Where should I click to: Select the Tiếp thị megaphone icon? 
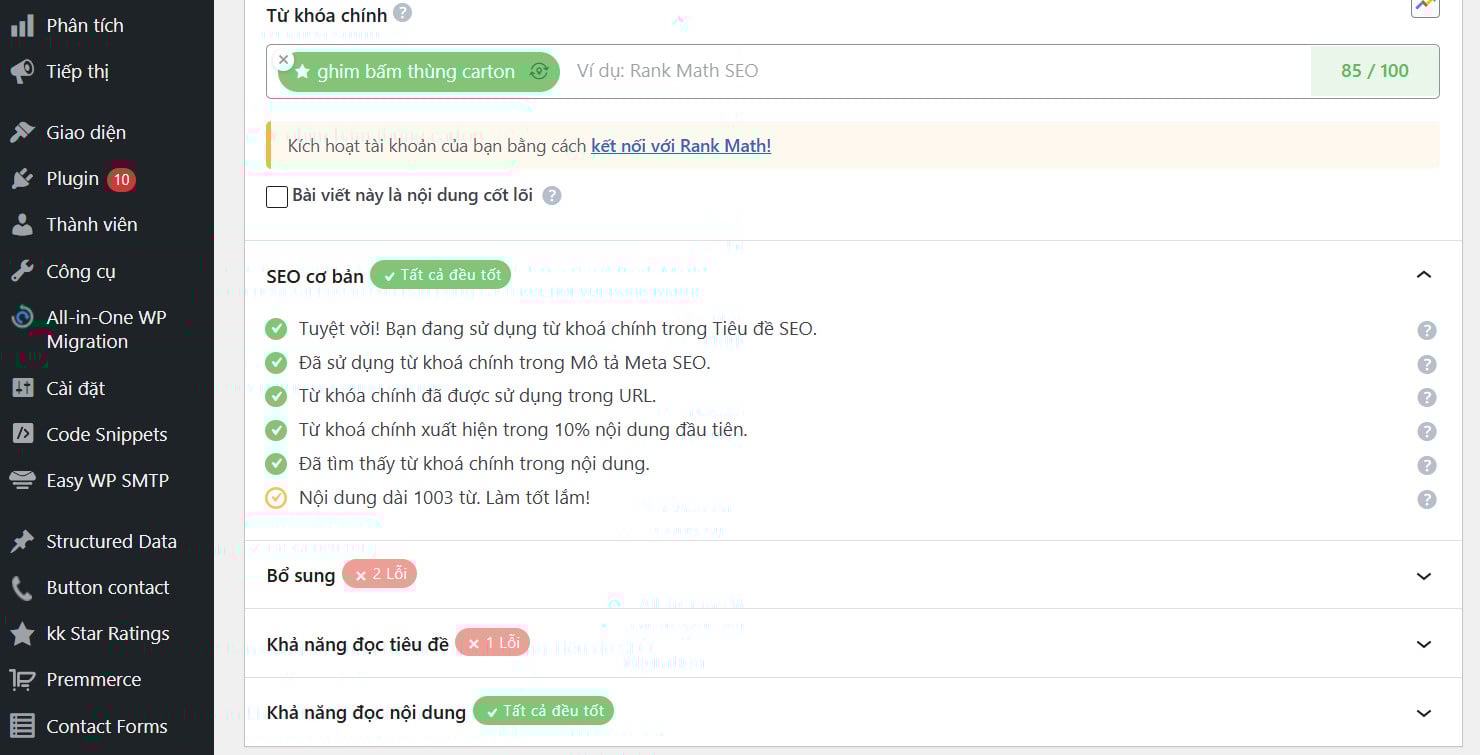pos(22,70)
